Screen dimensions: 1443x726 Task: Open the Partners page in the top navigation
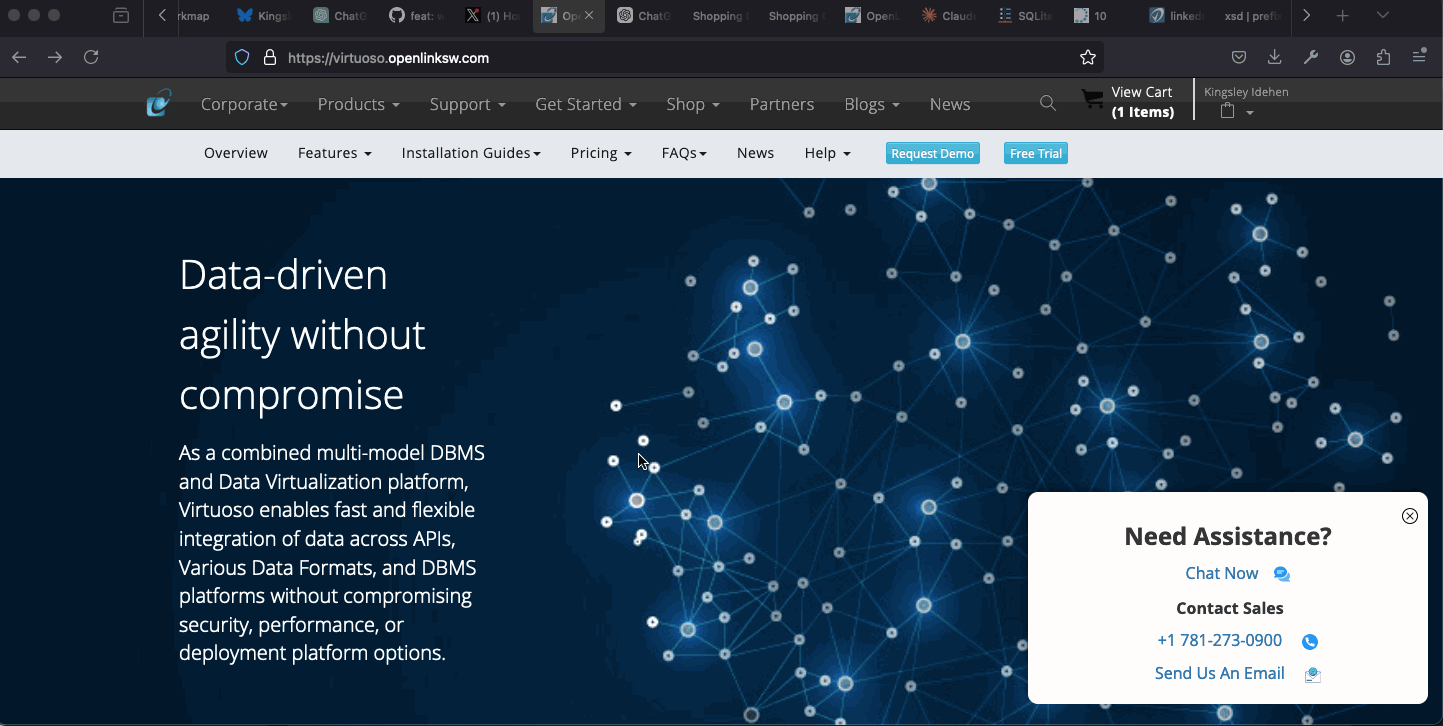[x=782, y=104]
